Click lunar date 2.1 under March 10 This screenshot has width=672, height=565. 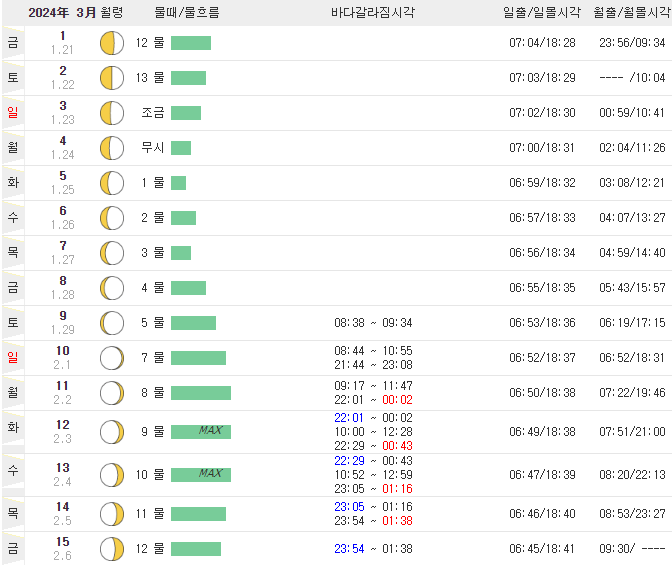pos(62,365)
